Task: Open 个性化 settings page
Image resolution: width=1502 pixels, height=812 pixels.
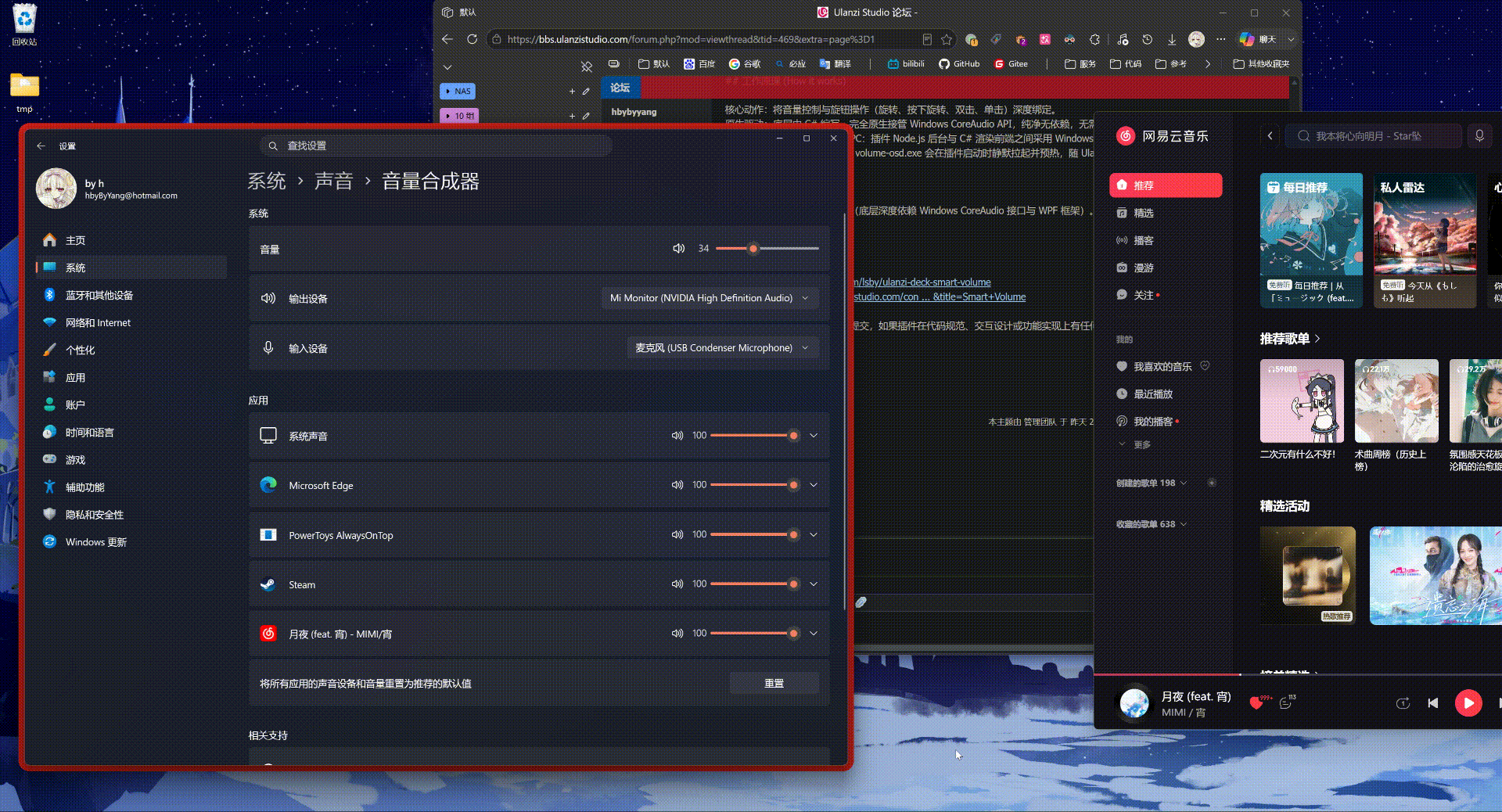Action: coord(131,350)
